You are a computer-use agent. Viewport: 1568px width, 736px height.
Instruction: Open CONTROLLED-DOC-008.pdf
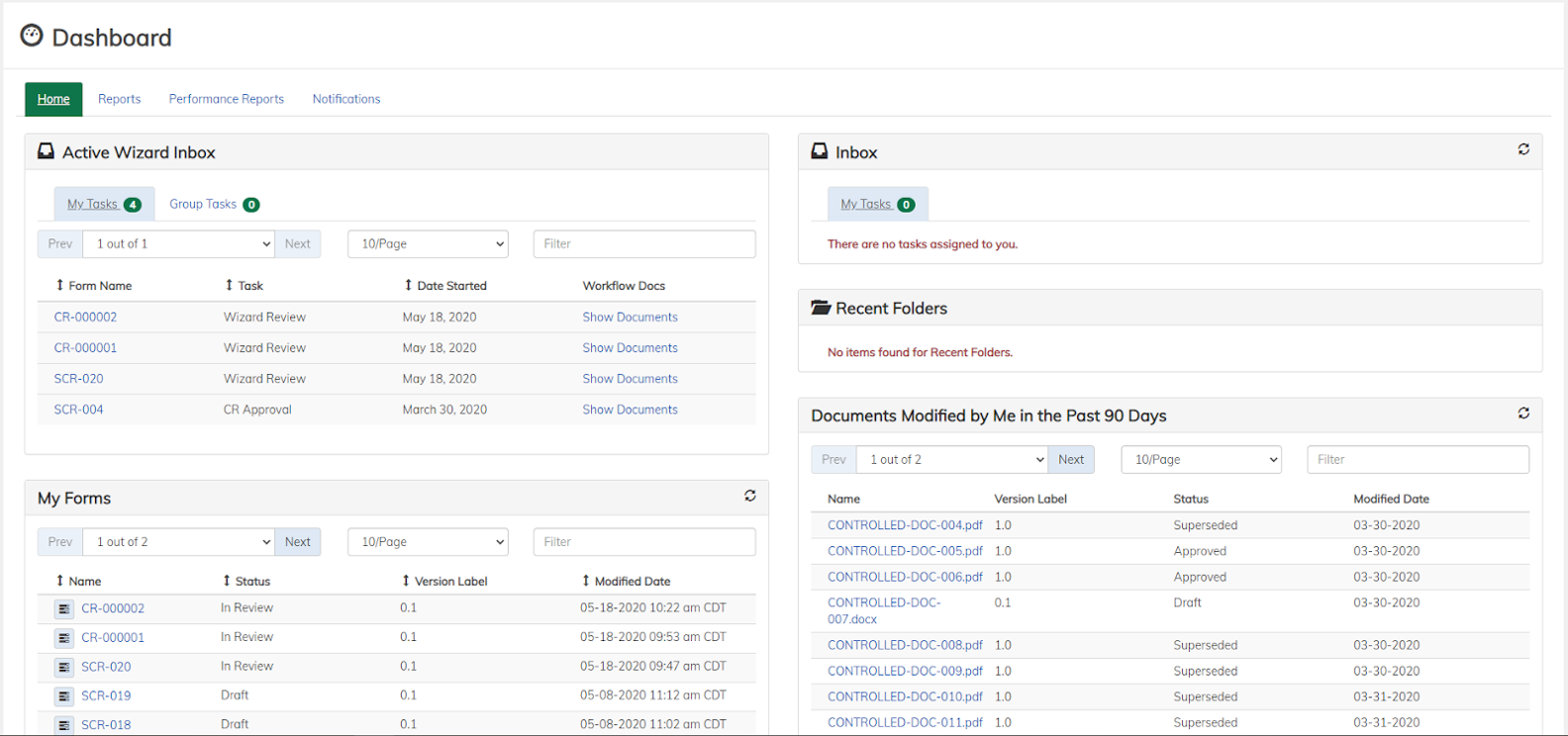(905, 645)
